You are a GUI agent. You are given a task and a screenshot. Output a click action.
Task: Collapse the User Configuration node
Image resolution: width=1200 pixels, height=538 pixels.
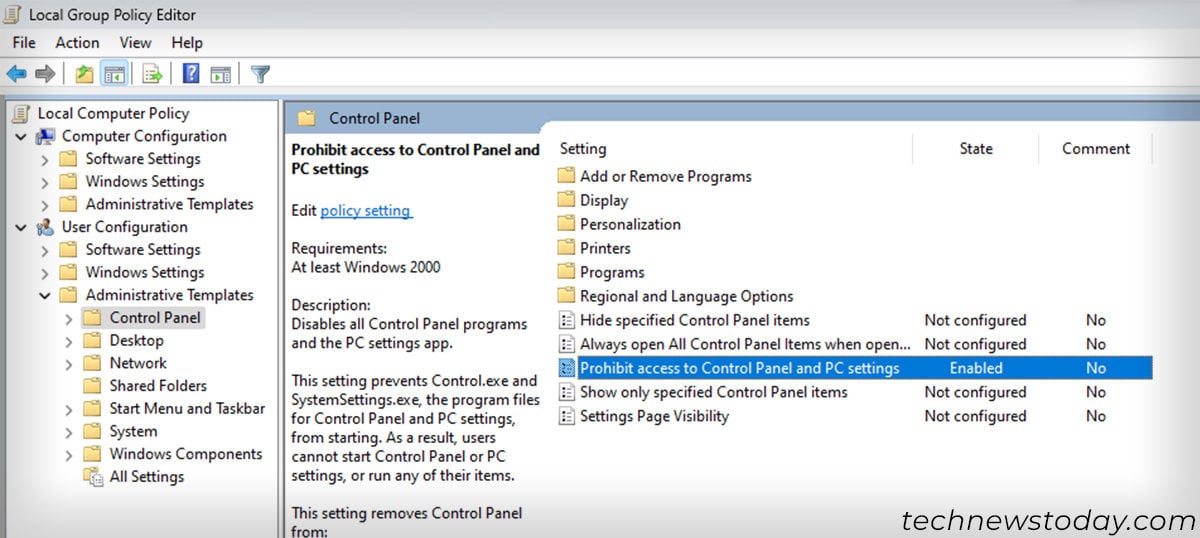[x=21, y=227]
